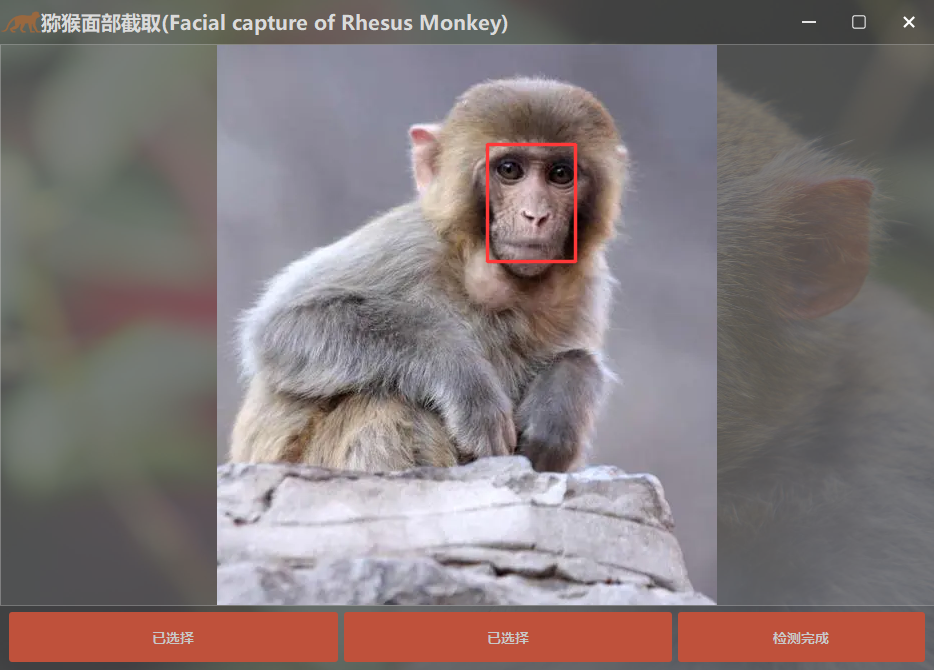Screen dimensions: 934x670
Task: Click the top edge of red bounding box
Action: click(x=531, y=145)
